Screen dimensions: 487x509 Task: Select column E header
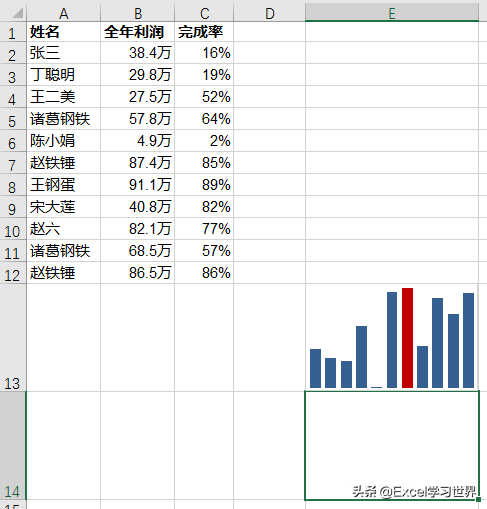(392, 13)
